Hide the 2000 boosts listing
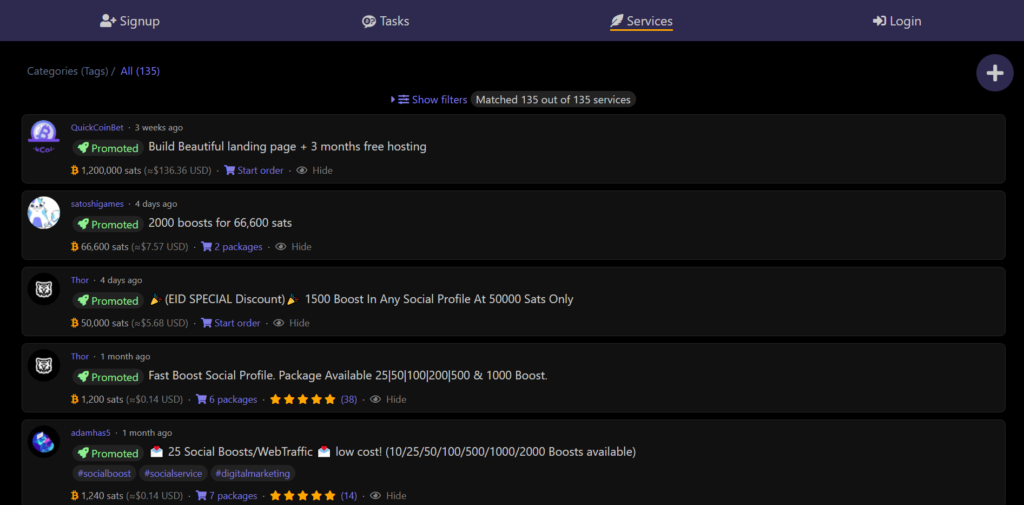The width and height of the screenshot is (1024, 505). [x=293, y=247]
